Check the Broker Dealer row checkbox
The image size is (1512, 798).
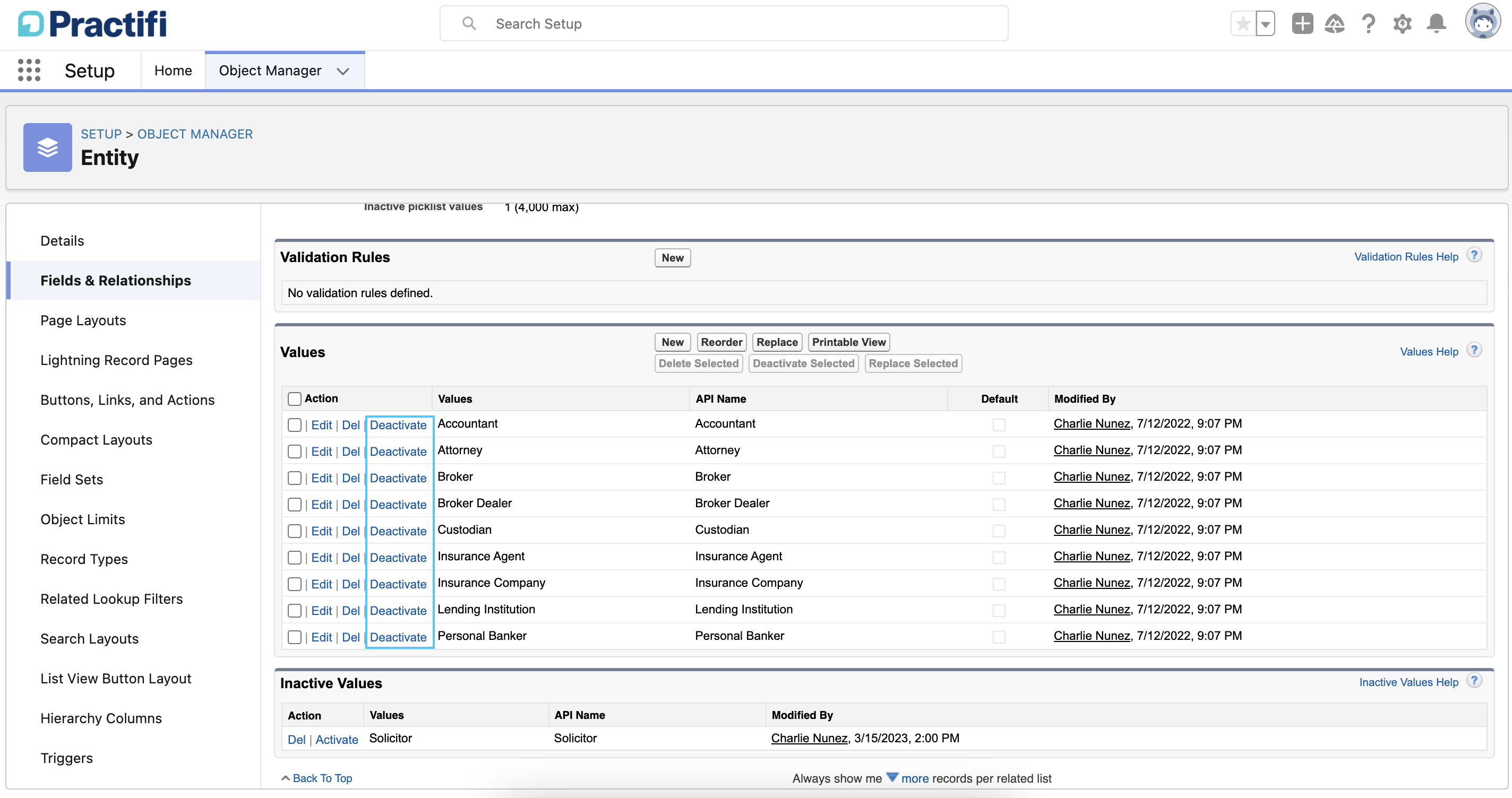click(x=295, y=505)
